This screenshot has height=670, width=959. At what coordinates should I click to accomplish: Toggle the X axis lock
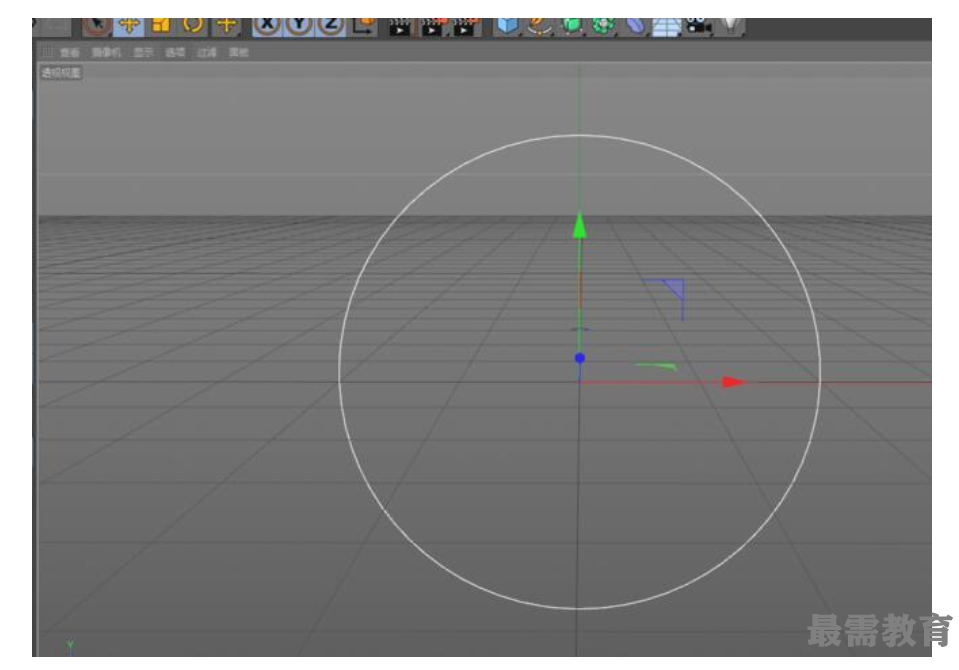click(267, 26)
